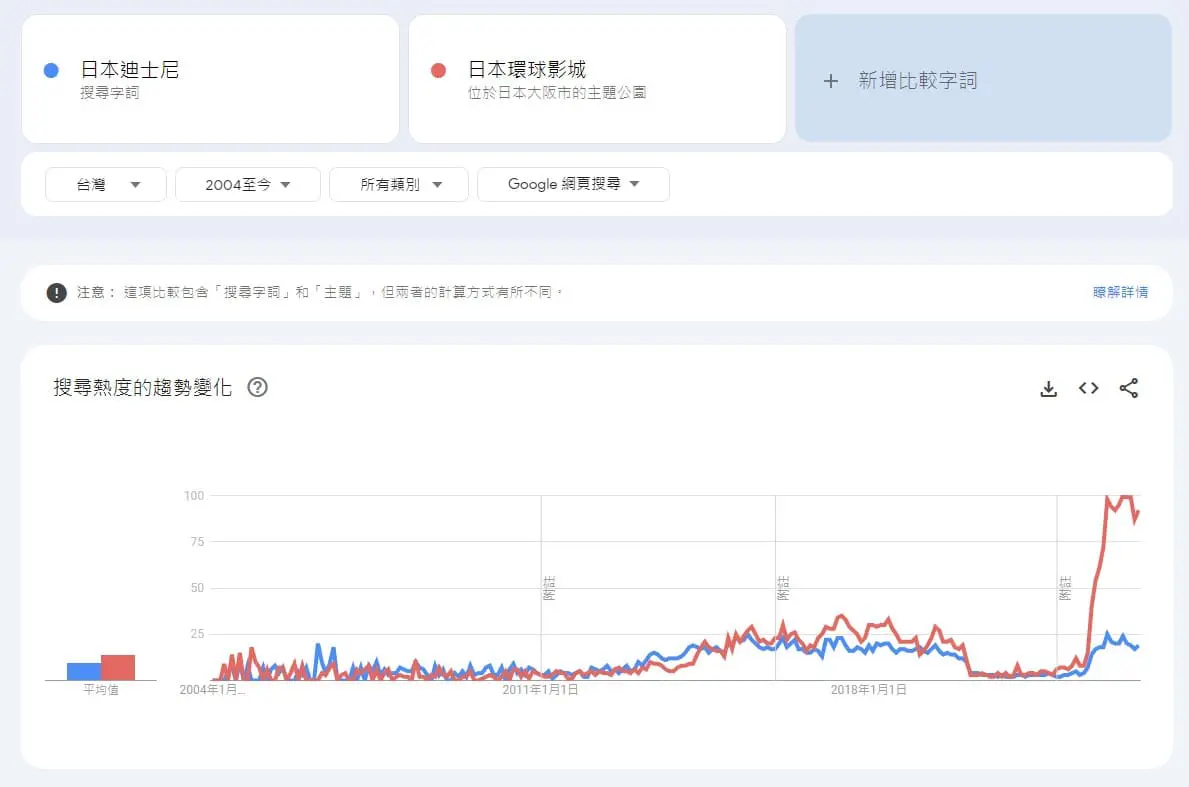Click the 2011年1月1日 axis label

(540, 690)
